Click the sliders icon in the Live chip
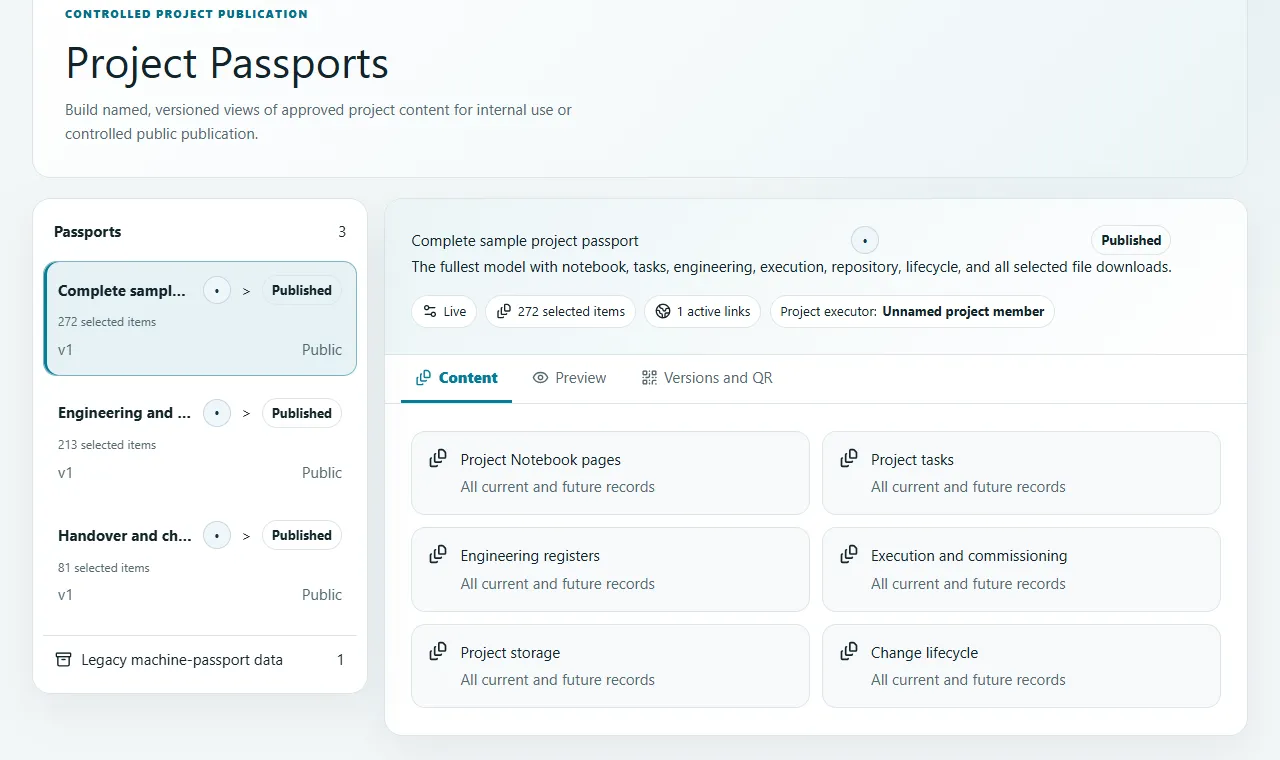This screenshot has width=1280, height=760. [430, 311]
